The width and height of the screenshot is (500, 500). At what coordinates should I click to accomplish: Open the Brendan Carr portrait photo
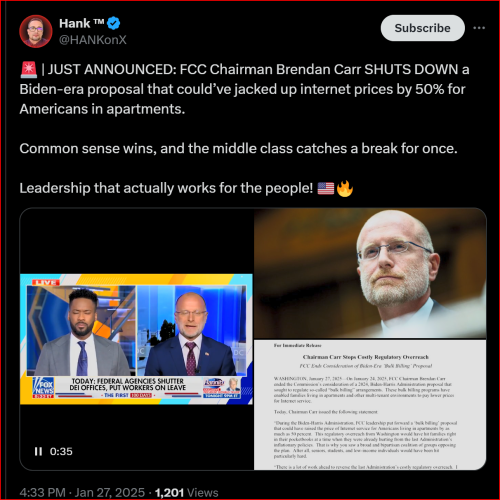tap(370, 273)
